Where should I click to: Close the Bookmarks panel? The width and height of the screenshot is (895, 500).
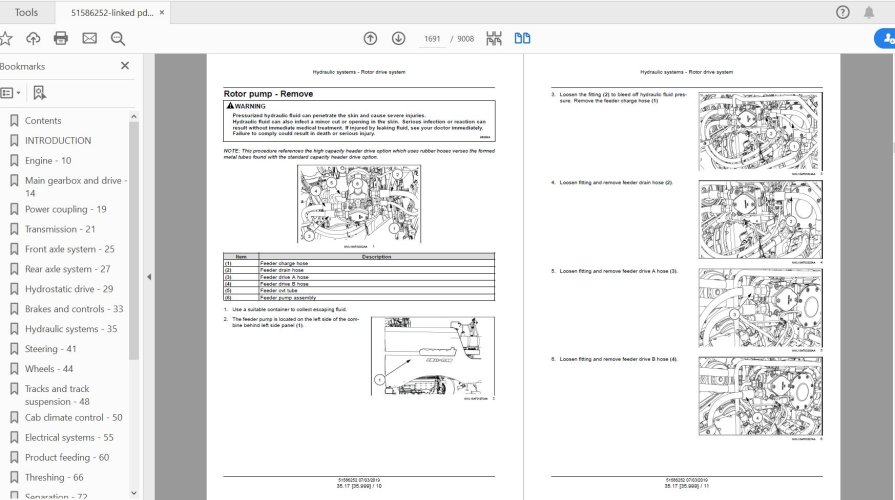click(x=125, y=66)
